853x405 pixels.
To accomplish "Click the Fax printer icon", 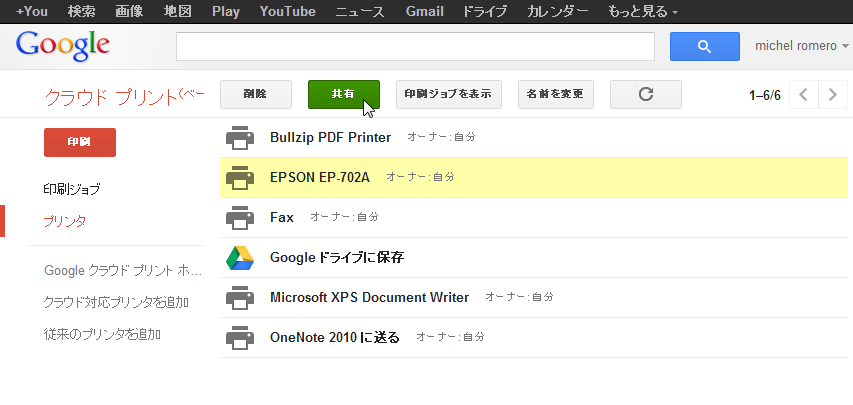I will point(240,218).
